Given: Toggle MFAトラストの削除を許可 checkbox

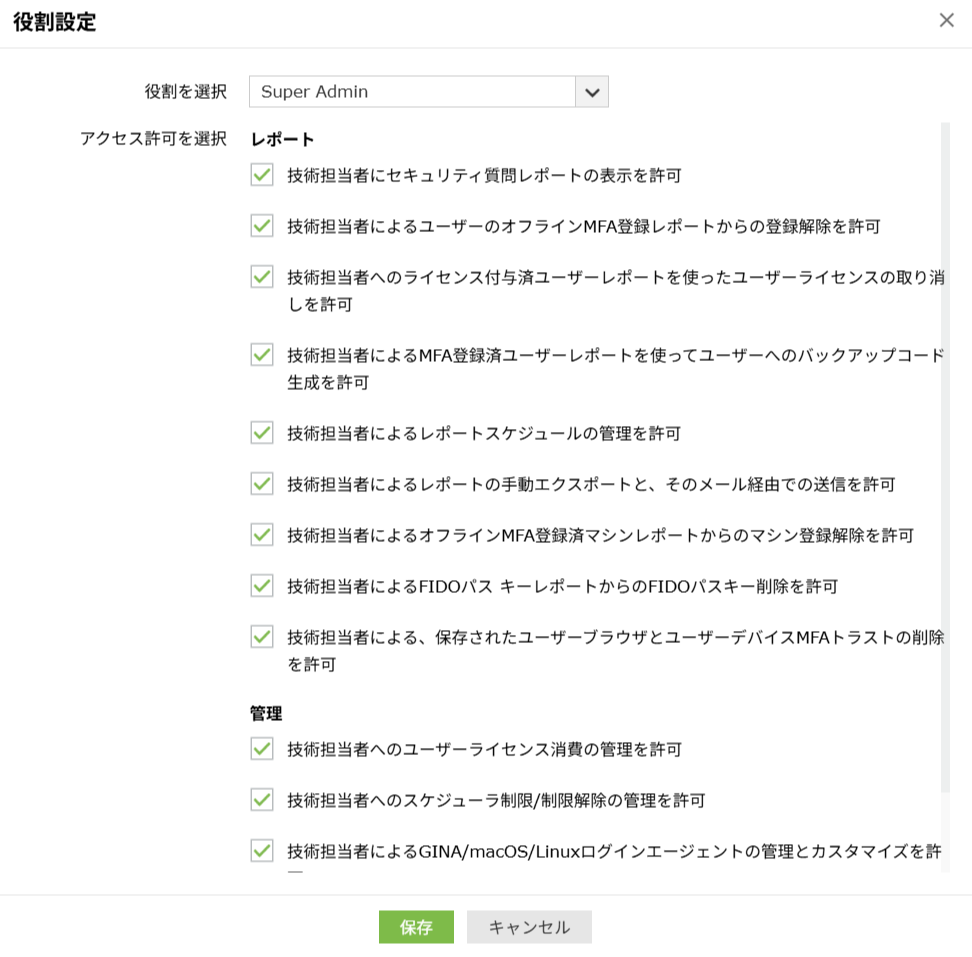Looking at the screenshot, I should pyautogui.click(x=262, y=637).
